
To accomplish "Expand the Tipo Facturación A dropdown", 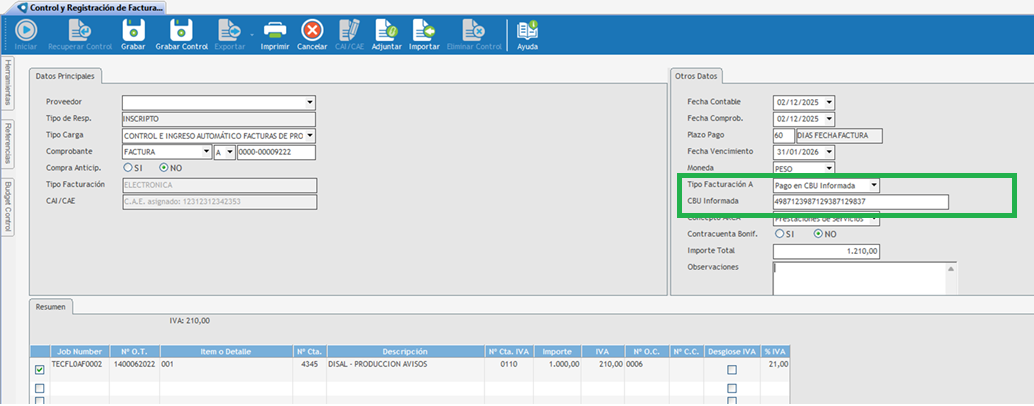I will coord(874,185).
